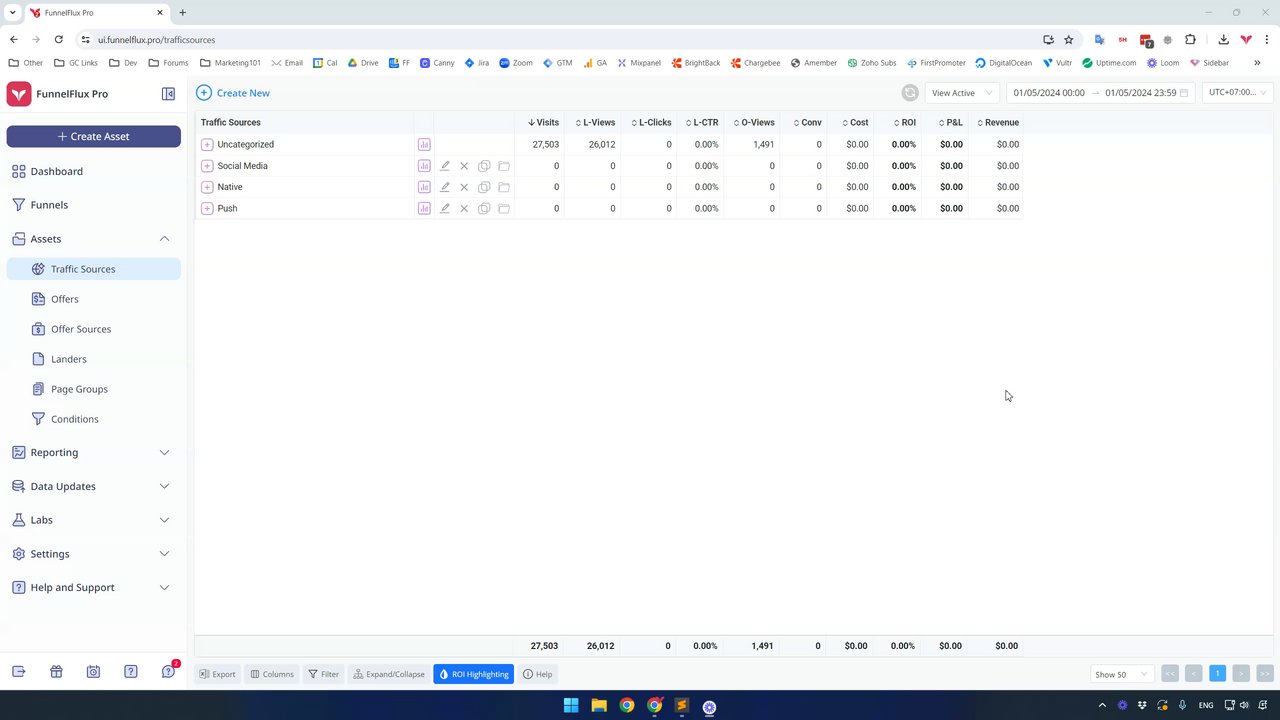This screenshot has width=1280, height=720.
Task: Expand the Reporting sidebar section
Action: pos(164,452)
